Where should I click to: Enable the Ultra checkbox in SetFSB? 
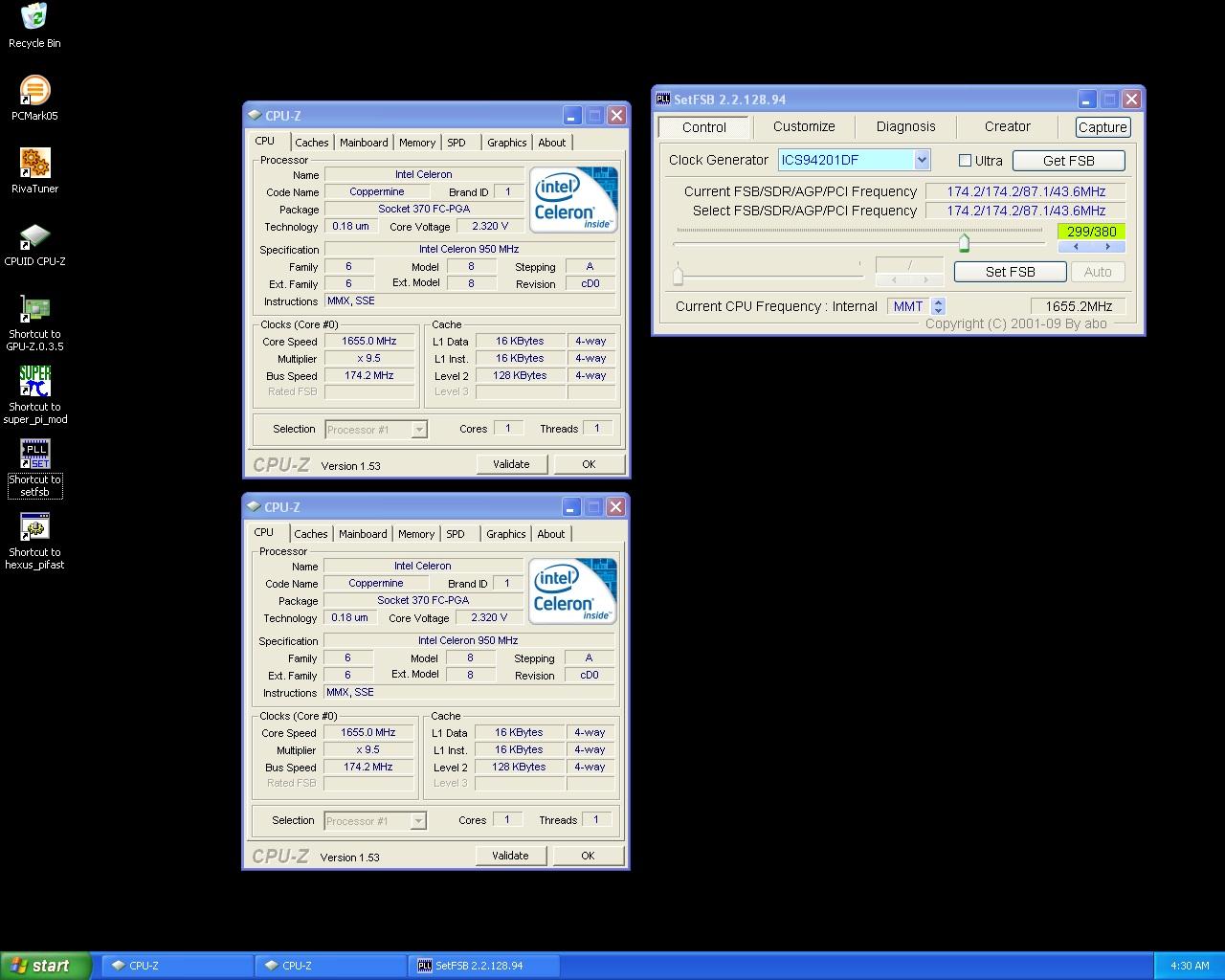965,161
